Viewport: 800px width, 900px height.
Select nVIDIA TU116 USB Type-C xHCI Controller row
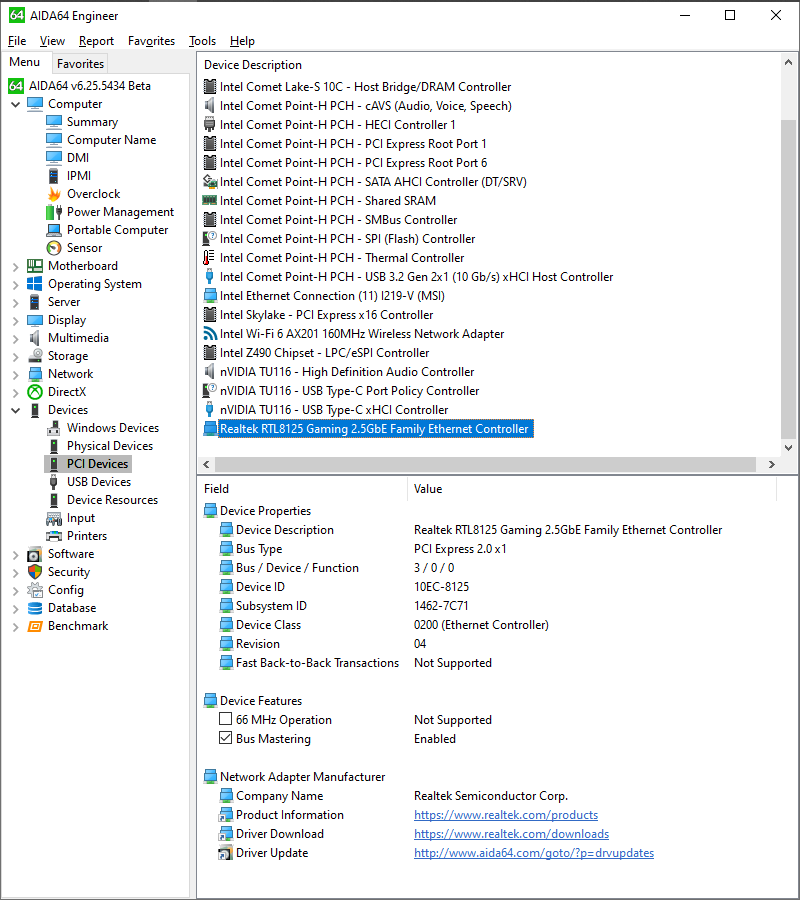pyautogui.click(x=334, y=410)
